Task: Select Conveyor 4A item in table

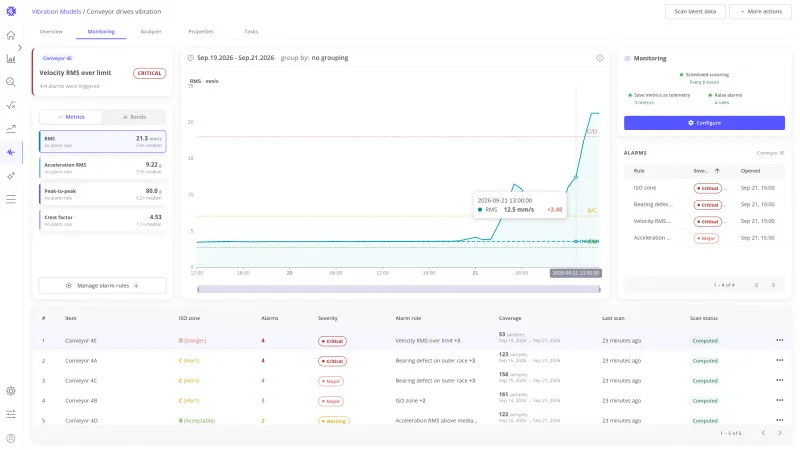Action: pyautogui.click(x=81, y=360)
